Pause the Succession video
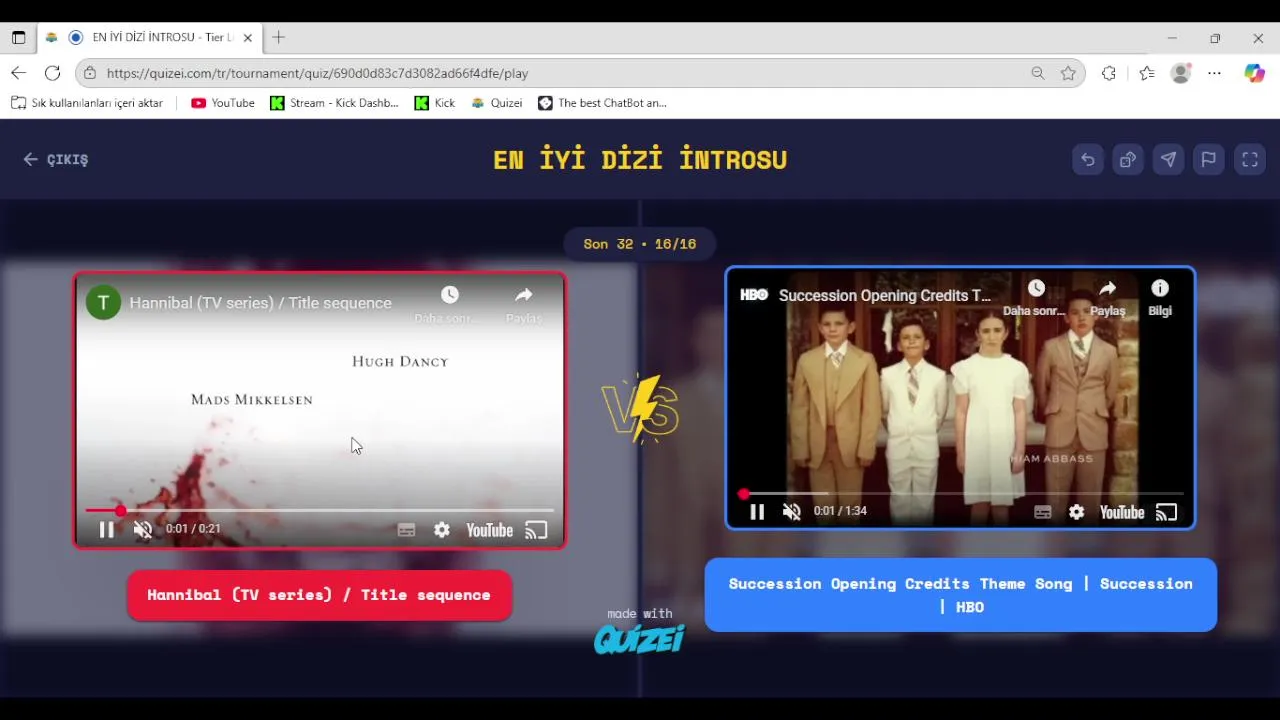 [757, 512]
